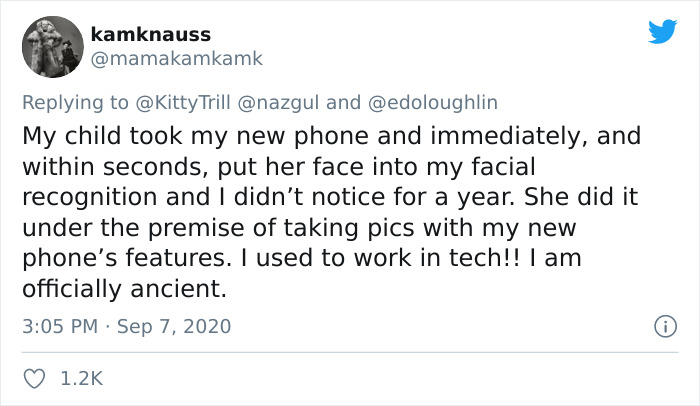The image size is (700, 406).
Task: Follow the @edoloughlin mention link
Action: coord(433,103)
